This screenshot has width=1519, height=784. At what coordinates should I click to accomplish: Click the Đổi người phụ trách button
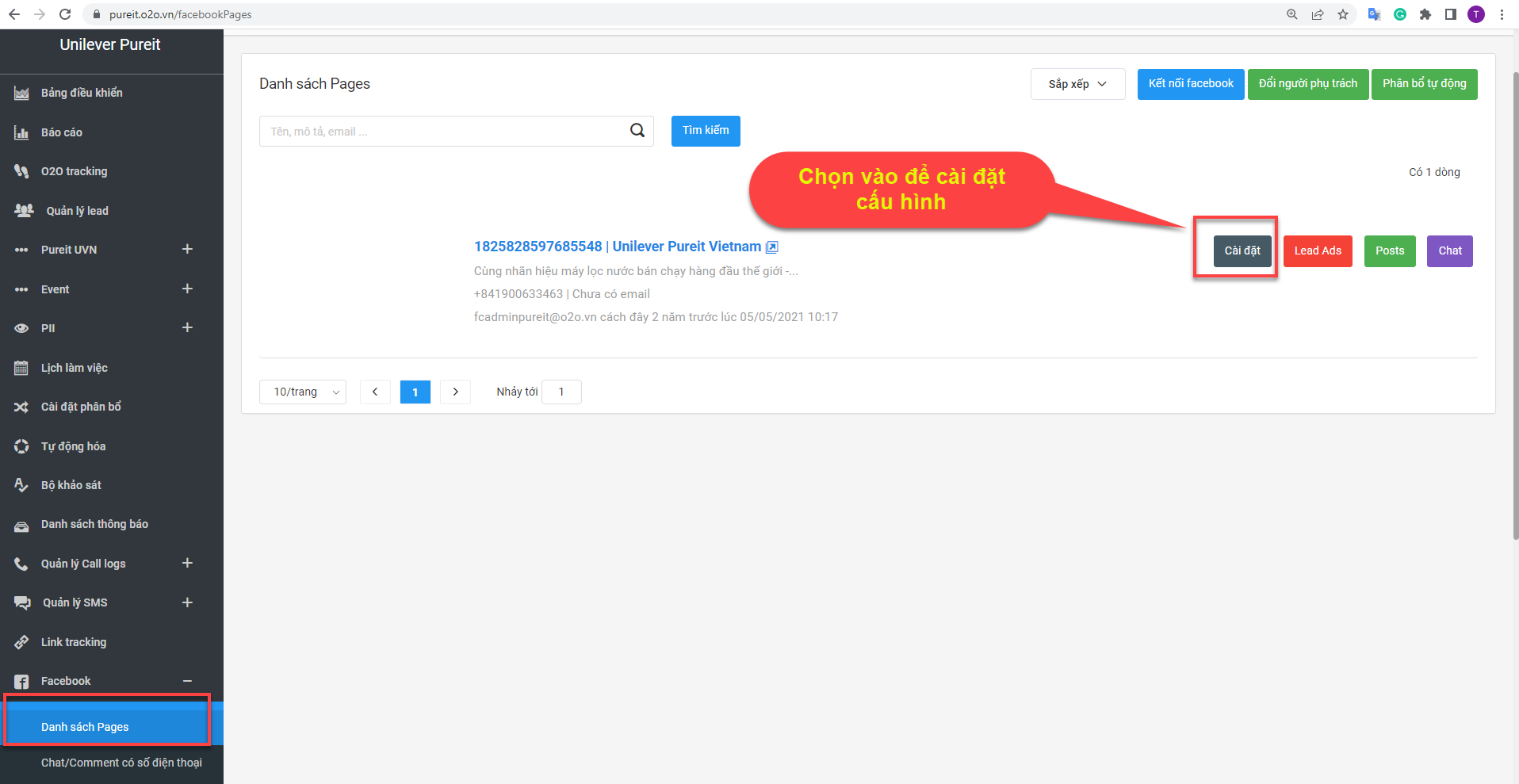coord(1308,84)
